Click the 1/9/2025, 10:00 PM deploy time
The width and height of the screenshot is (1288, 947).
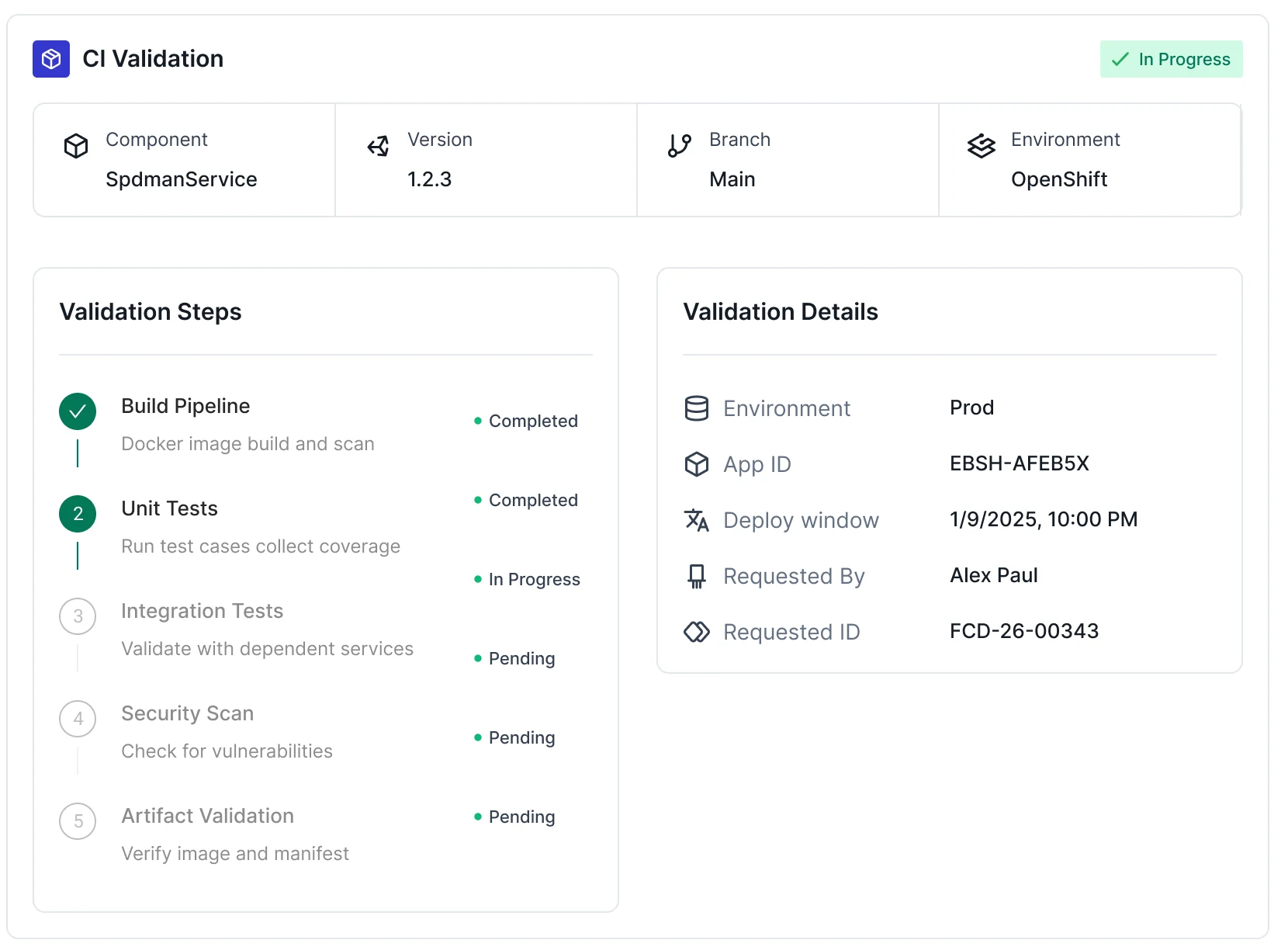coord(1044,519)
